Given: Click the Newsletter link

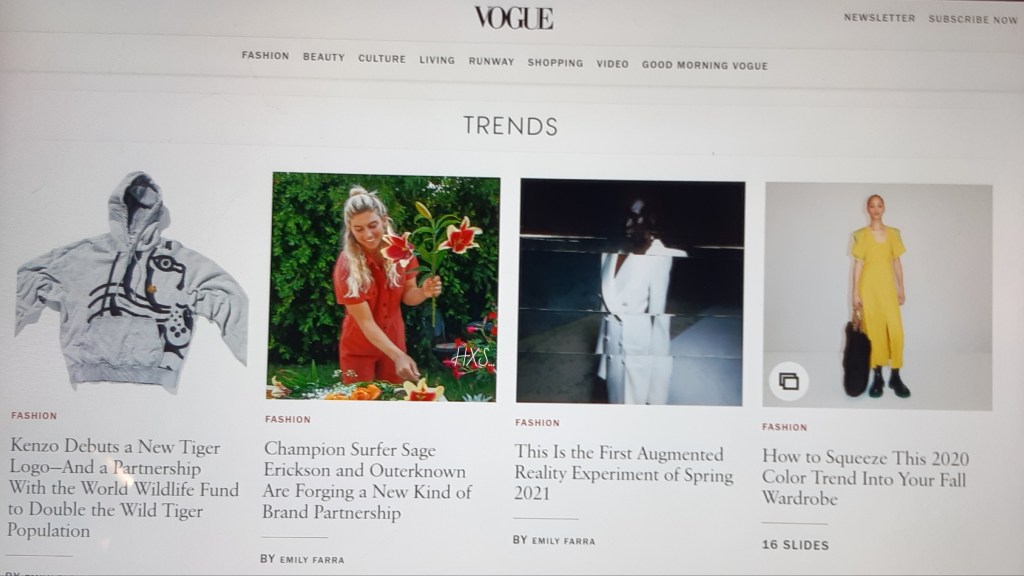Looking at the screenshot, I should click(x=879, y=18).
